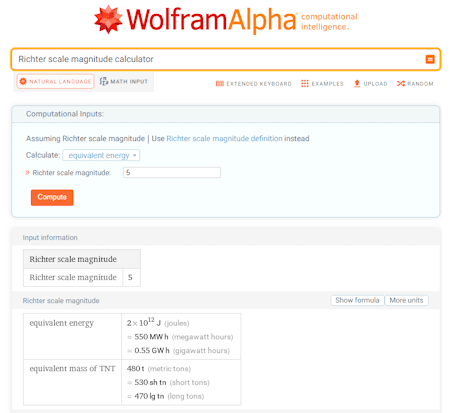Click the WolframAlpha wordmark text
450x413 pixels.
[211, 20]
